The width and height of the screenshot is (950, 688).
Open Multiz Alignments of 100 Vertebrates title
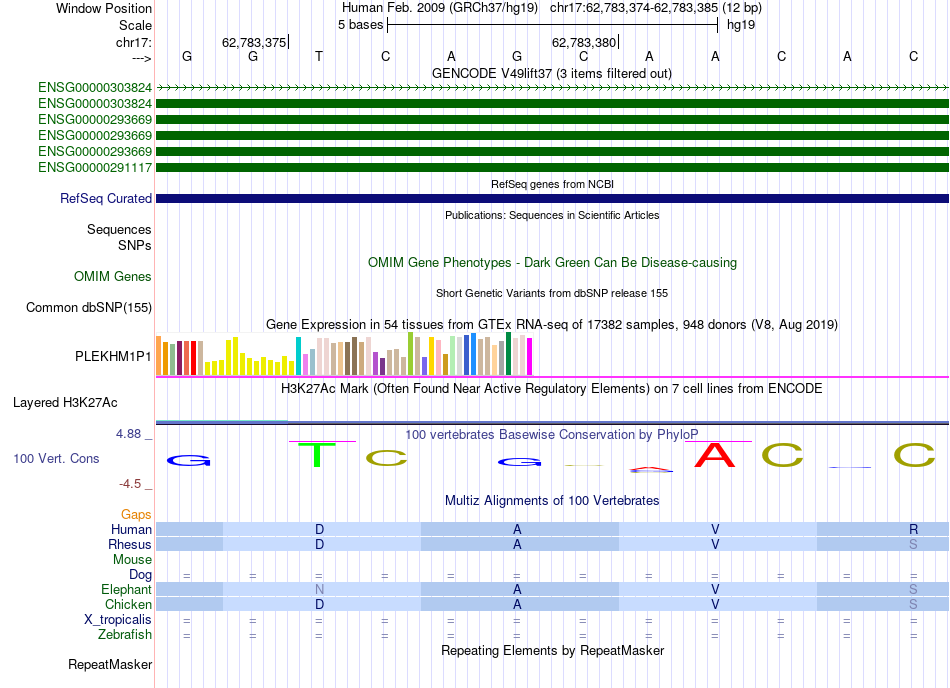pos(552,500)
